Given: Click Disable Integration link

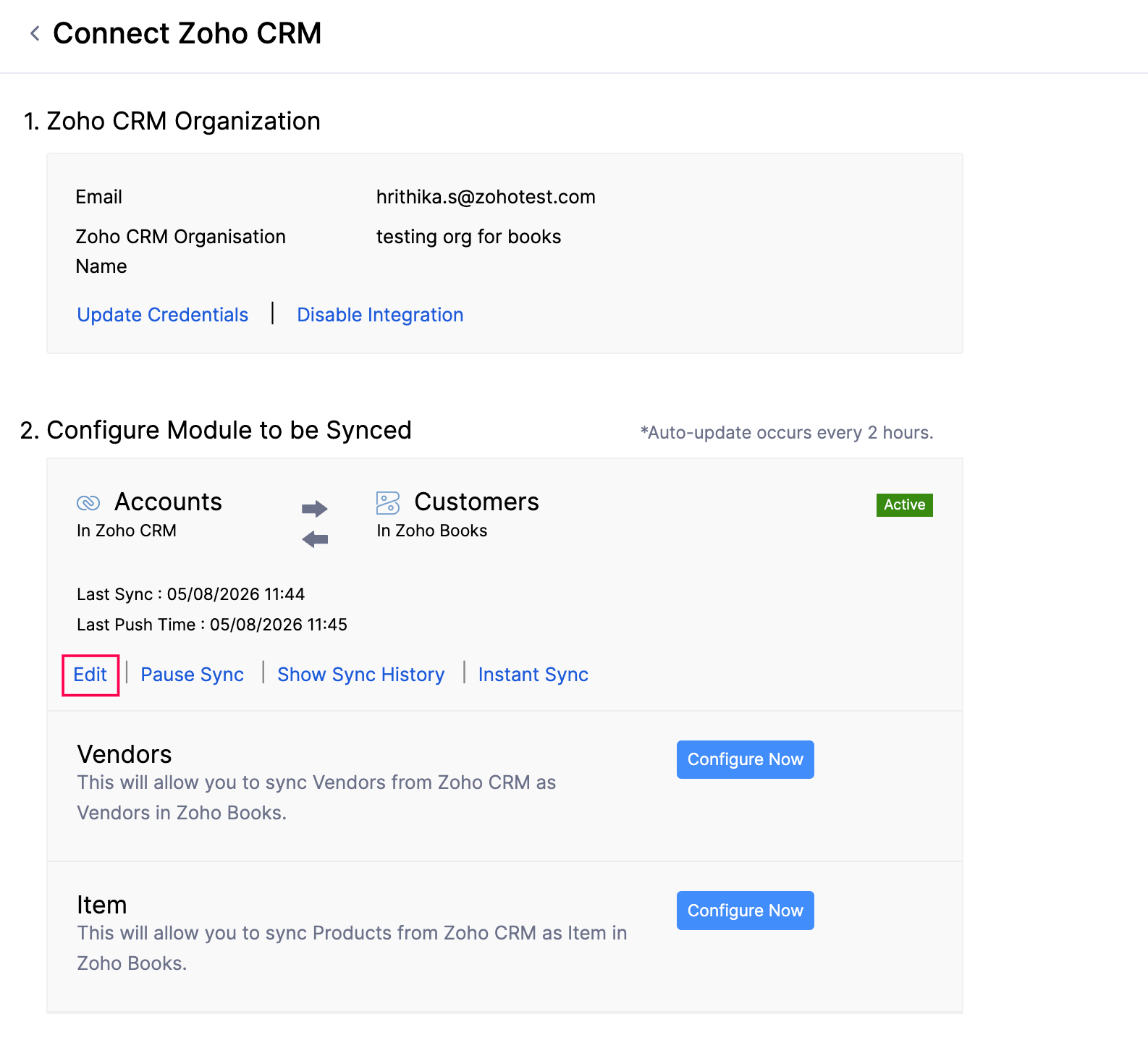Looking at the screenshot, I should 380,315.
